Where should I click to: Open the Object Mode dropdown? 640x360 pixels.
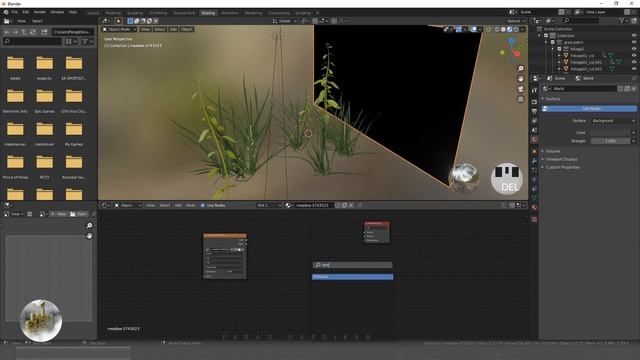pyautogui.click(x=119, y=29)
